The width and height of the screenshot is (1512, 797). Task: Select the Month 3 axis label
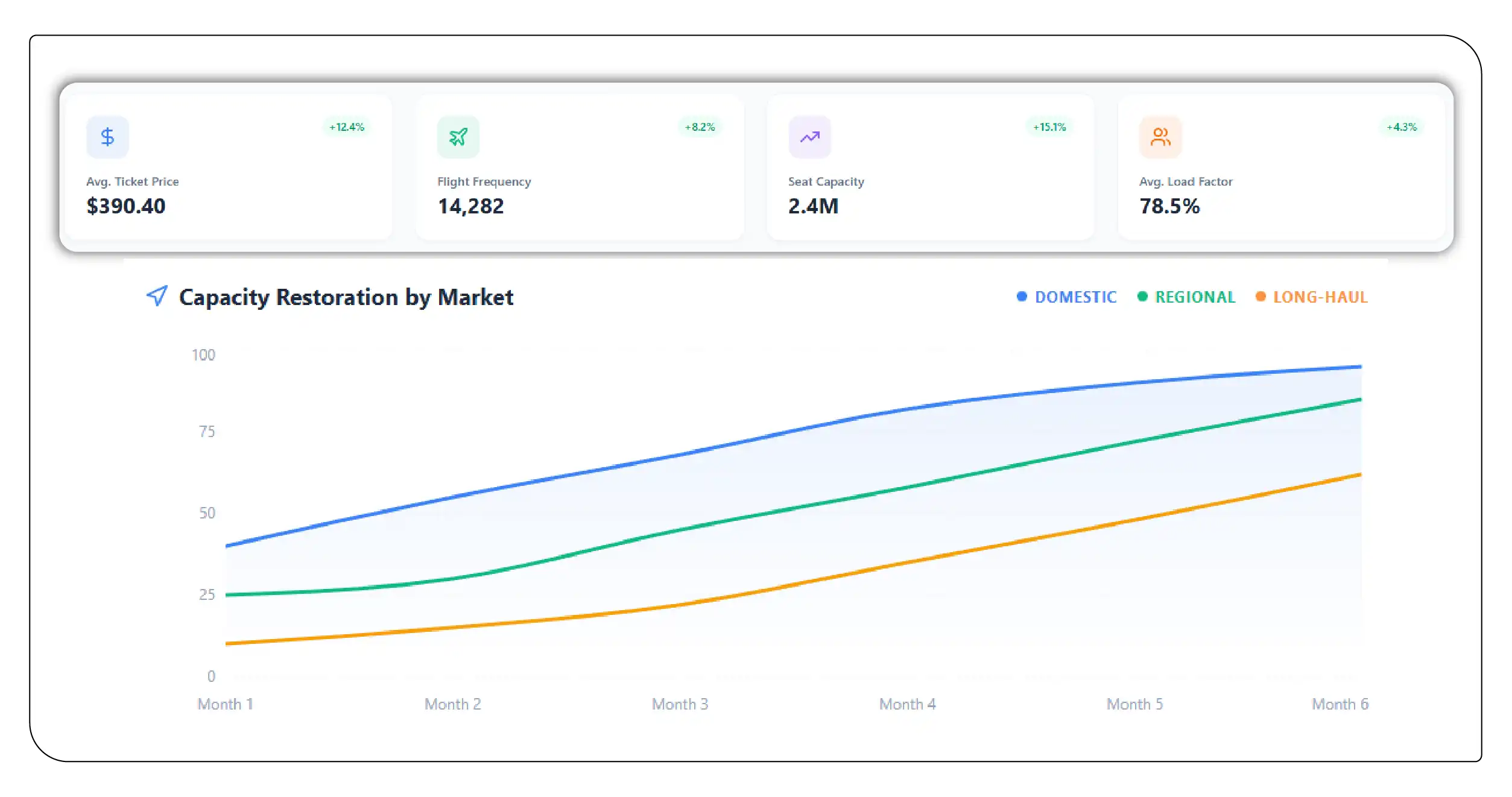pyautogui.click(x=680, y=704)
